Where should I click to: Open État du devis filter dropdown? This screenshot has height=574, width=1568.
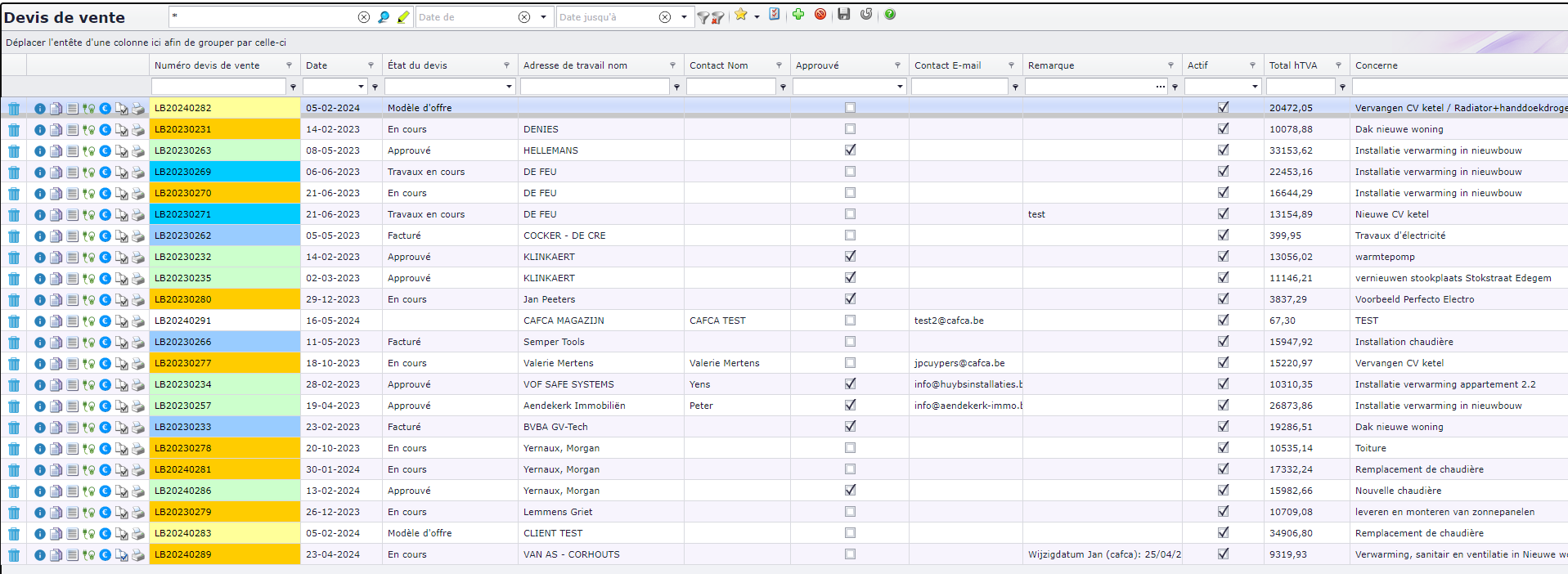point(509,87)
